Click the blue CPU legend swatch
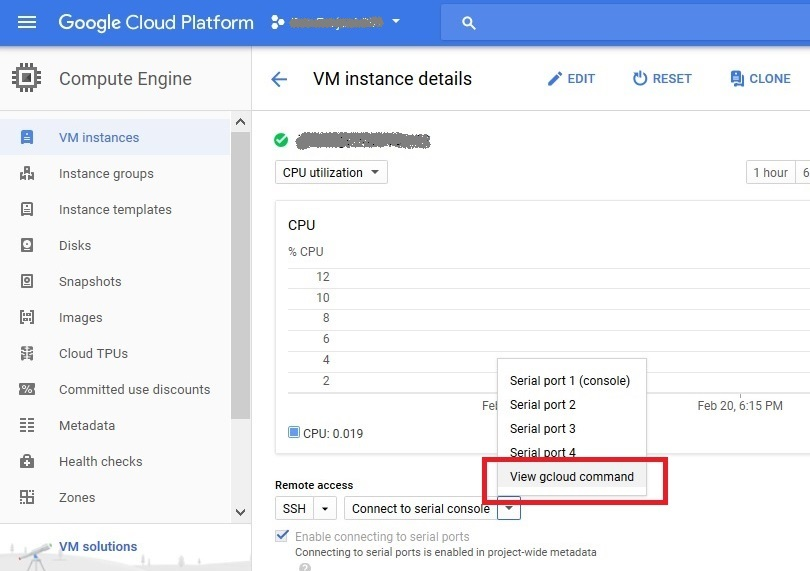Image resolution: width=810 pixels, height=571 pixels. pos(294,432)
